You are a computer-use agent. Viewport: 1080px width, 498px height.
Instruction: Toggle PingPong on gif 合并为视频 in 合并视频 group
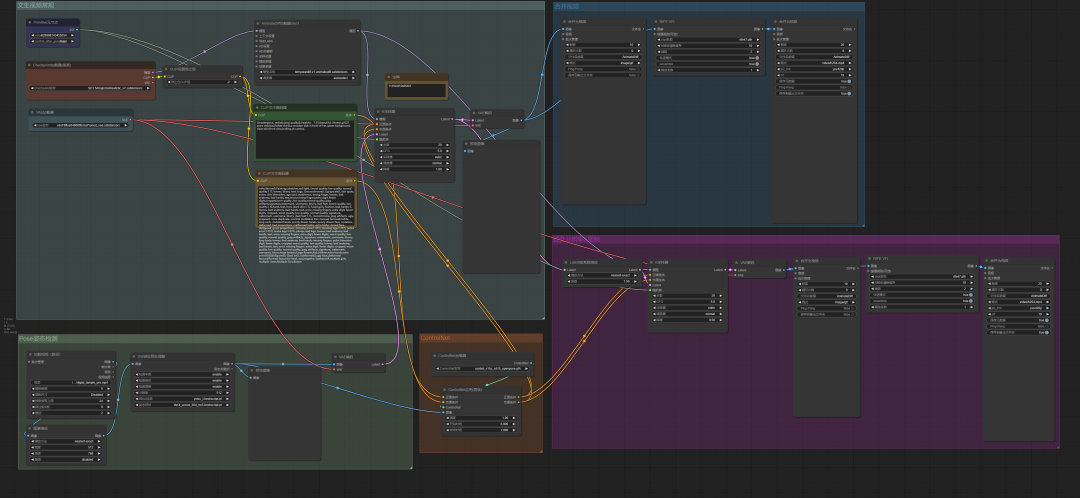(603, 69)
